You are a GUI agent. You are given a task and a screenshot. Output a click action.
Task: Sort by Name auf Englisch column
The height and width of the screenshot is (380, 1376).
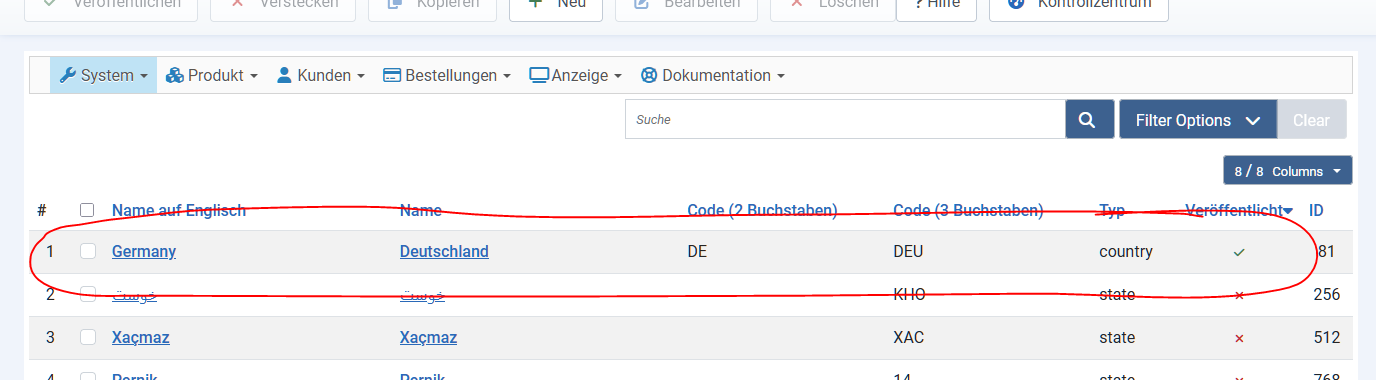coord(179,210)
